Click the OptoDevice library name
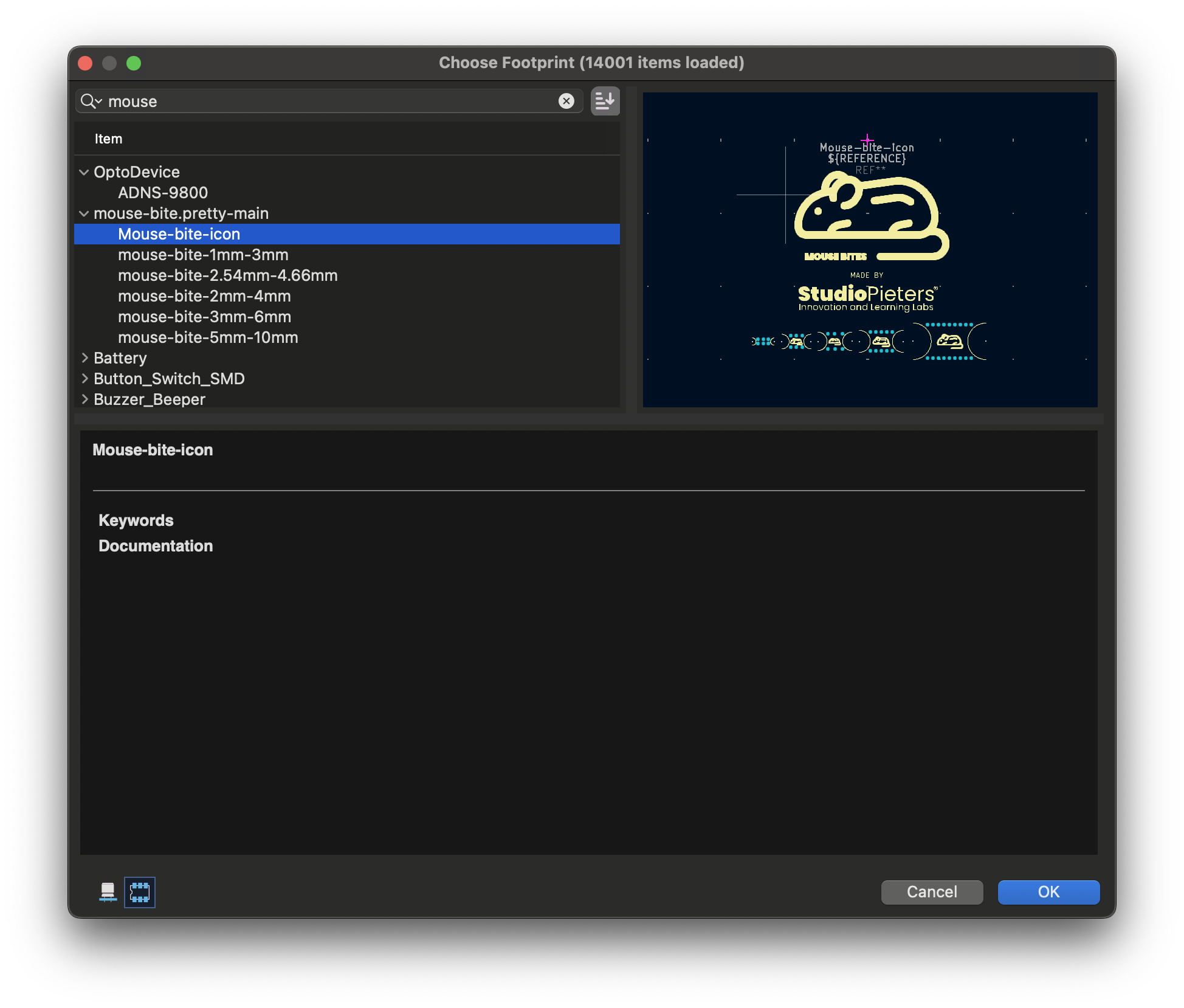The image size is (1184, 1008). coord(137,172)
